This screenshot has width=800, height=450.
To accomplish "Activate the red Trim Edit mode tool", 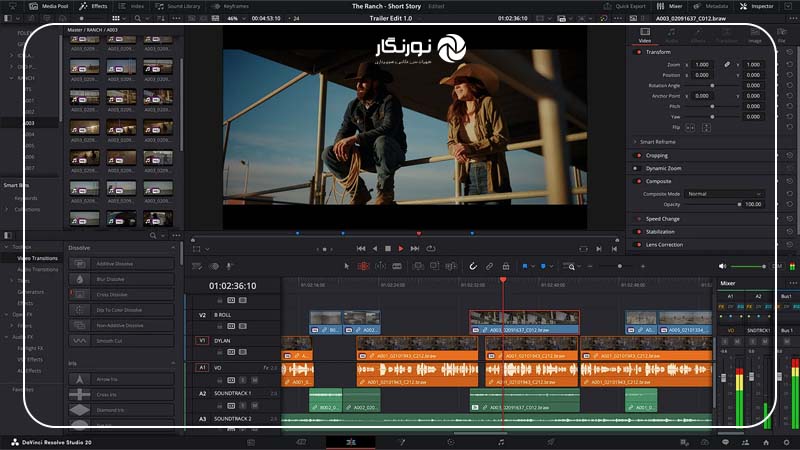I will [363, 266].
